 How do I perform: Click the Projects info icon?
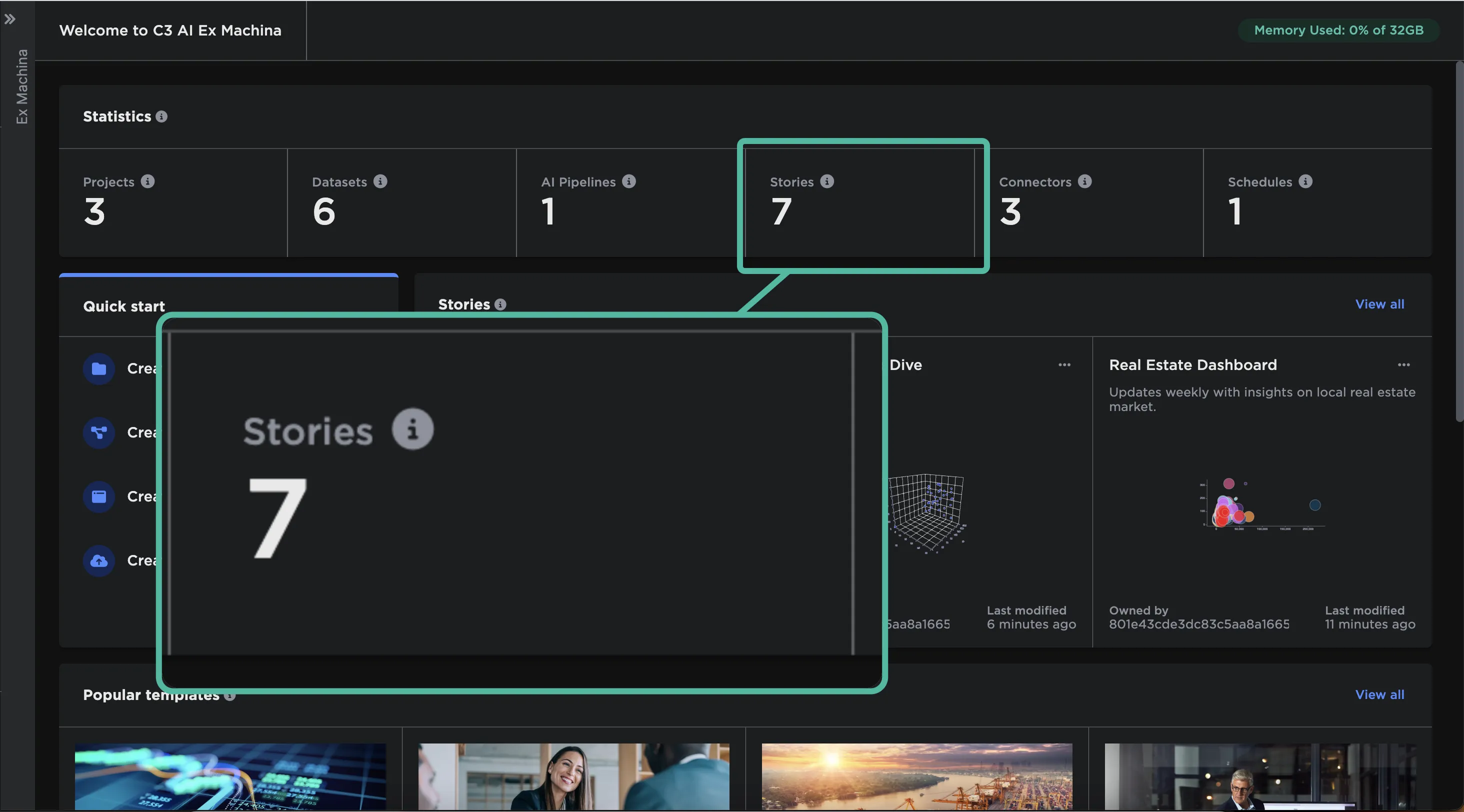(x=148, y=181)
